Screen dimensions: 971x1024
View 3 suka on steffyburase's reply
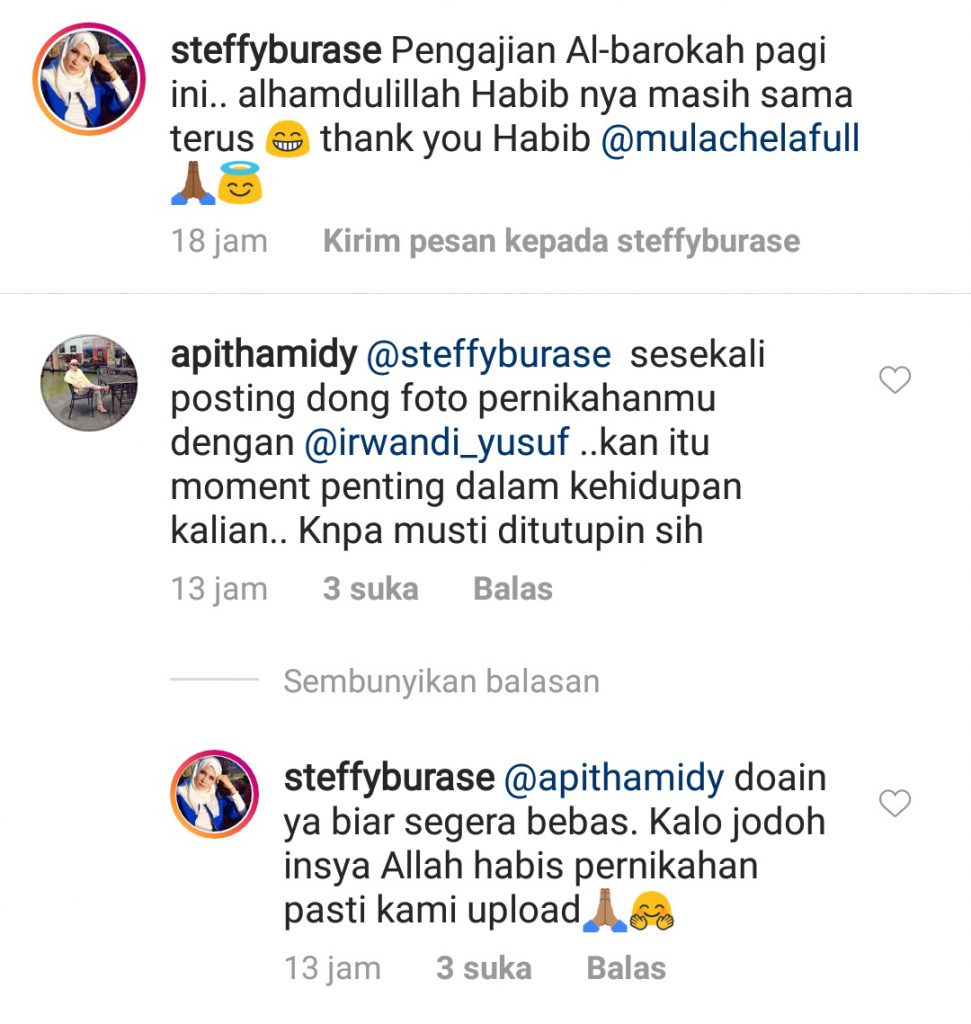pyautogui.click(x=484, y=968)
